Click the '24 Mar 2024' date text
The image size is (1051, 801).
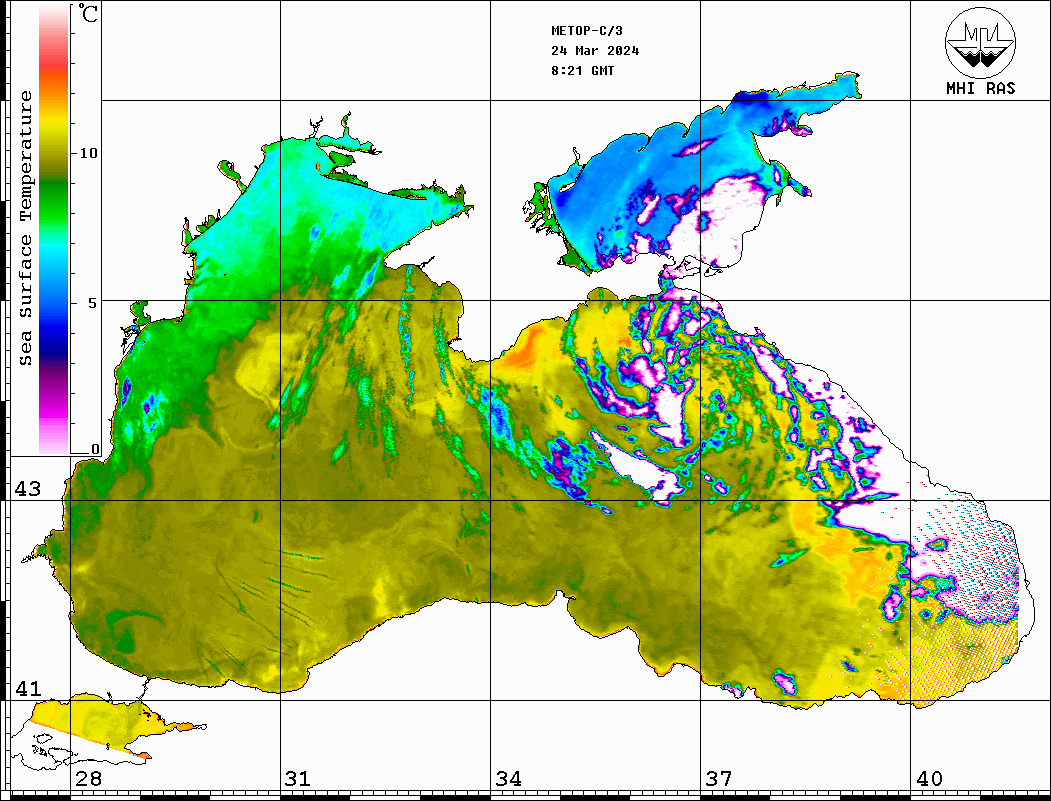tap(595, 51)
